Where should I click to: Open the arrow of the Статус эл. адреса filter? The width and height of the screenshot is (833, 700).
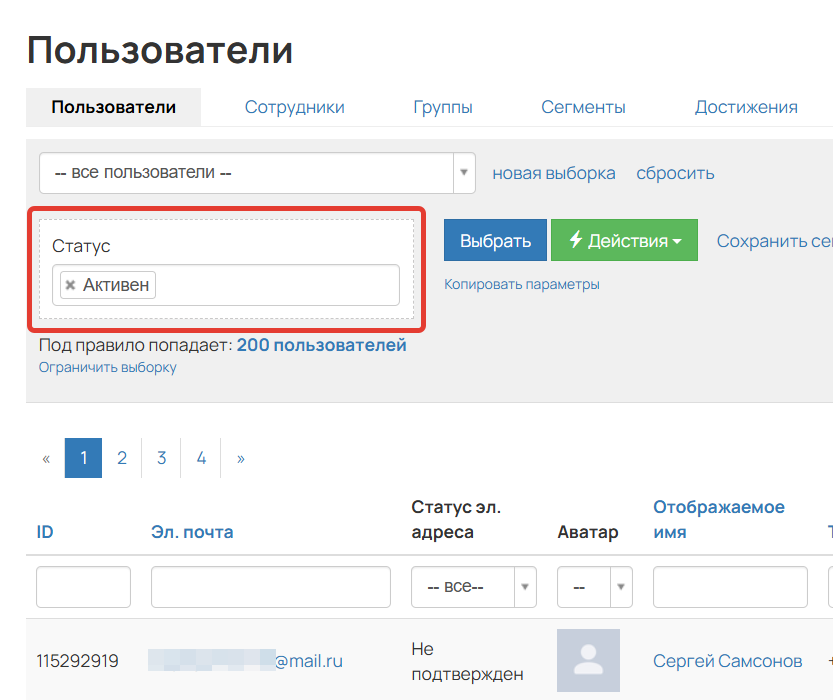526,587
